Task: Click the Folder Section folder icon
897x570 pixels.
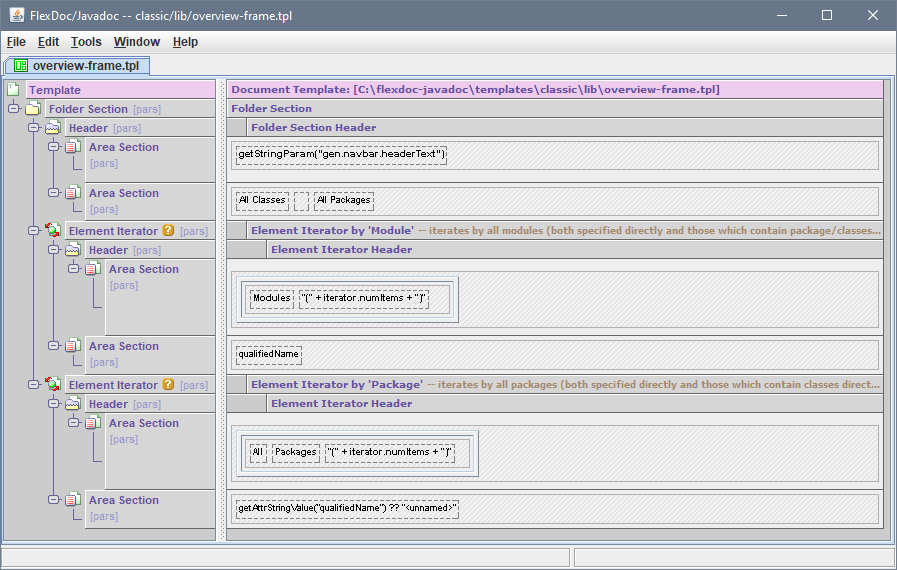Action: click(x=33, y=109)
